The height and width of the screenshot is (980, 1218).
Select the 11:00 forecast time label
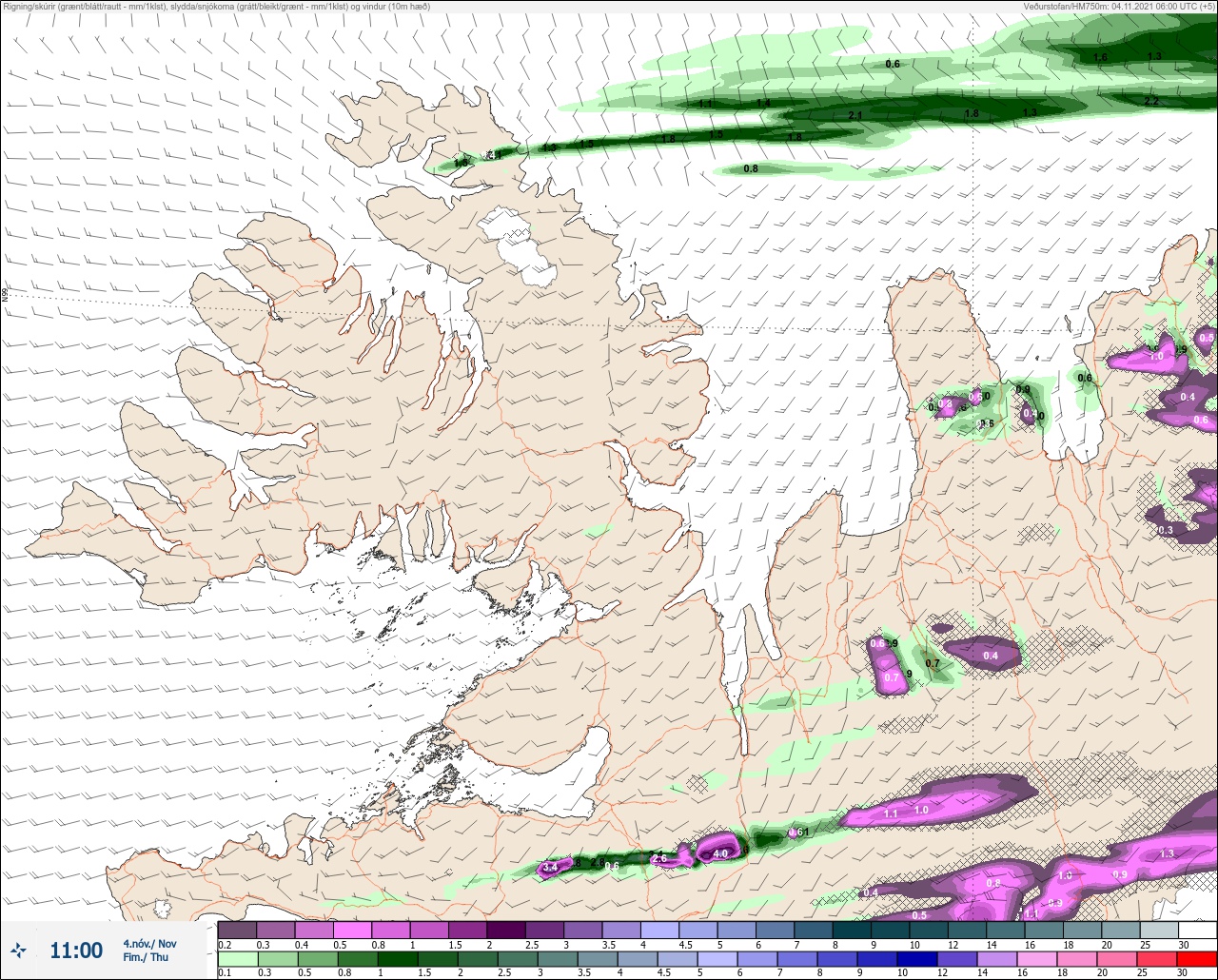pos(76,951)
